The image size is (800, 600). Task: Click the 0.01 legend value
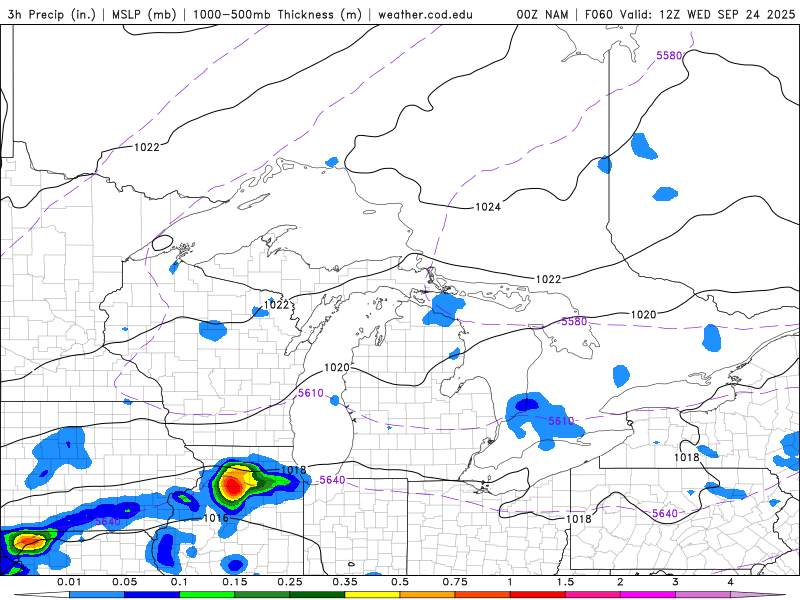(x=69, y=582)
